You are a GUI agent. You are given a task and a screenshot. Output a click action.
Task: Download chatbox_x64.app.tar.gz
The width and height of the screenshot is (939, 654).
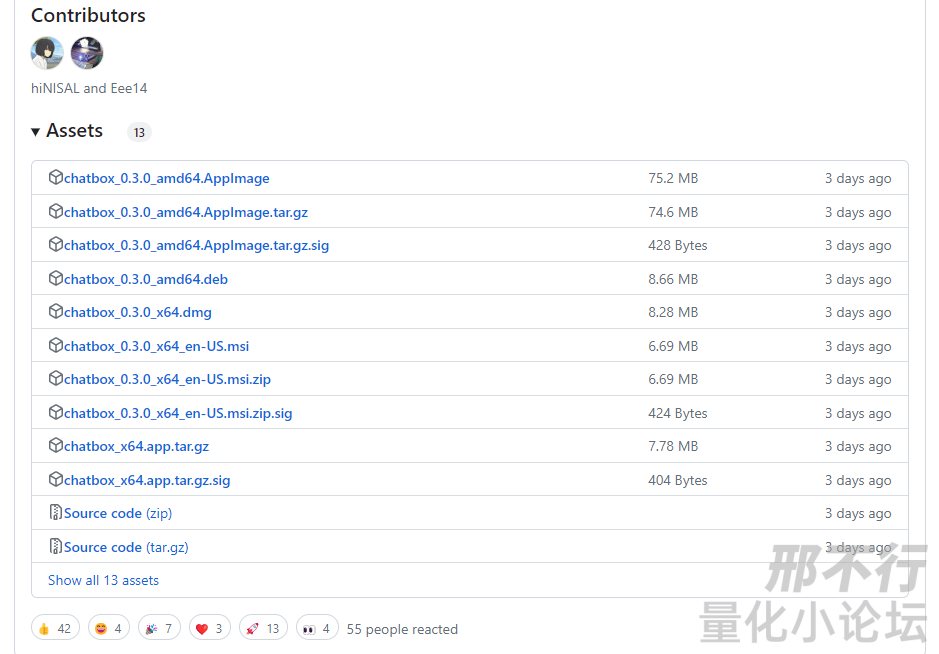point(137,447)
